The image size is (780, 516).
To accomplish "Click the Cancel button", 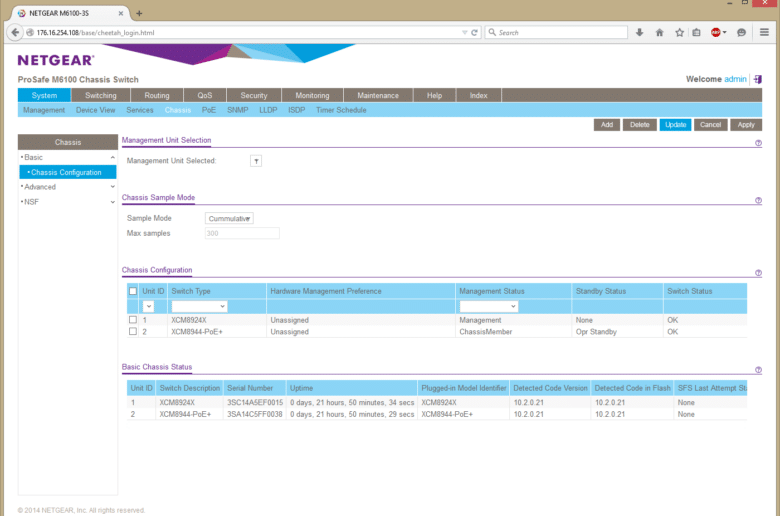I will point(710,125).
